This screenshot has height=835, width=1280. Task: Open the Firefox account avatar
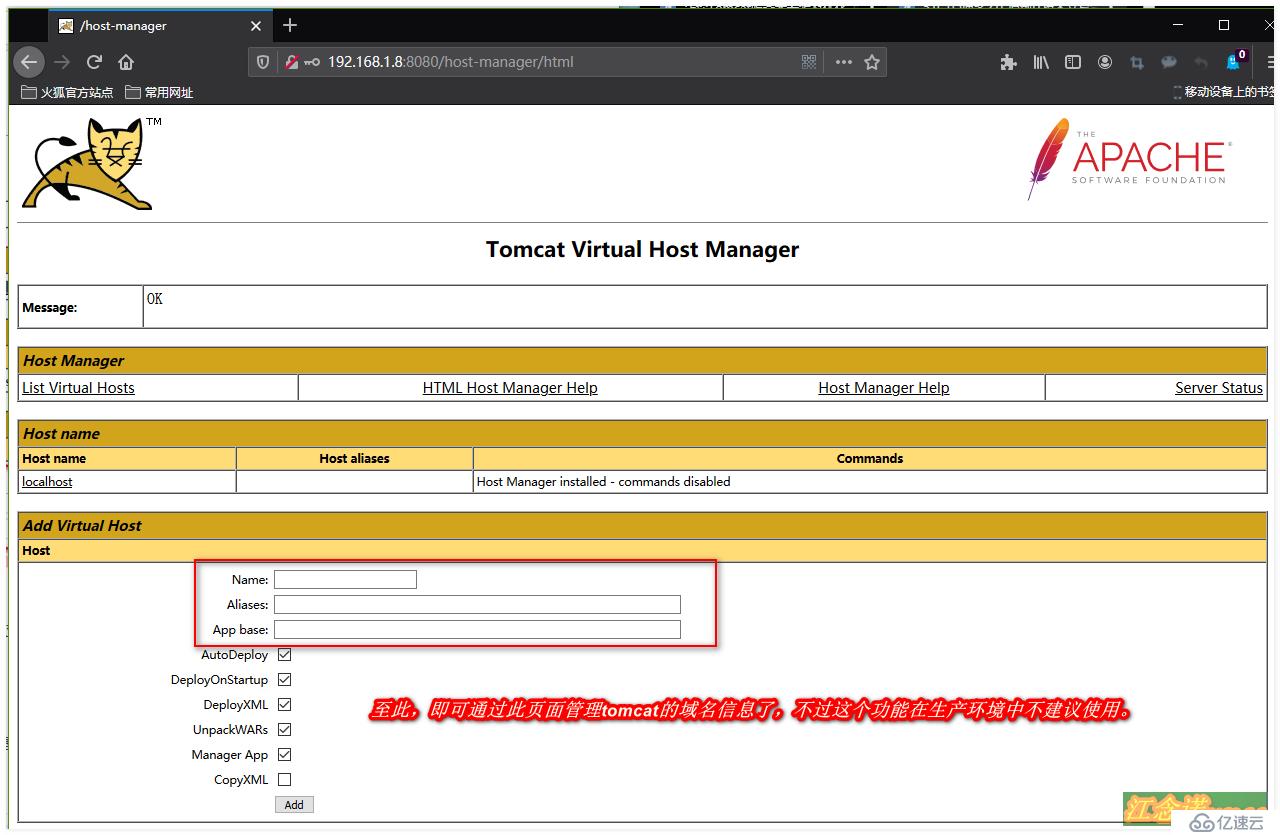pos(1105,62)
